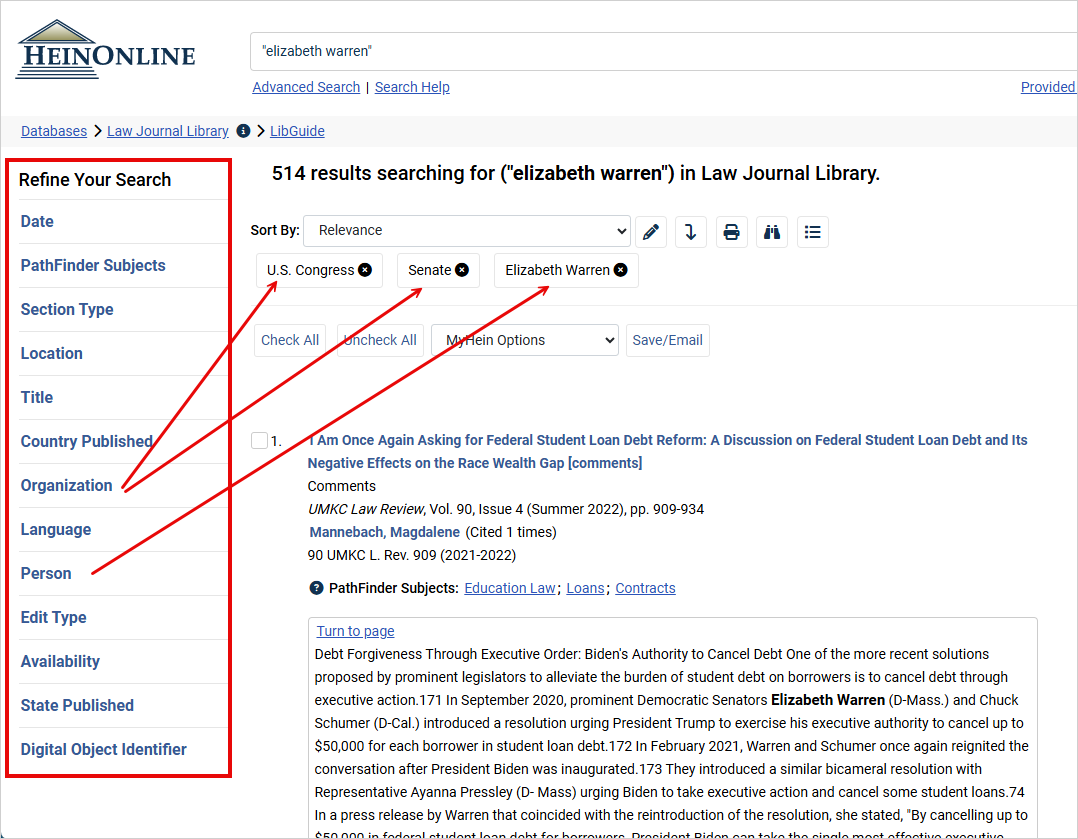Expand the Digital Object Identifier facet

pos(103,750)
